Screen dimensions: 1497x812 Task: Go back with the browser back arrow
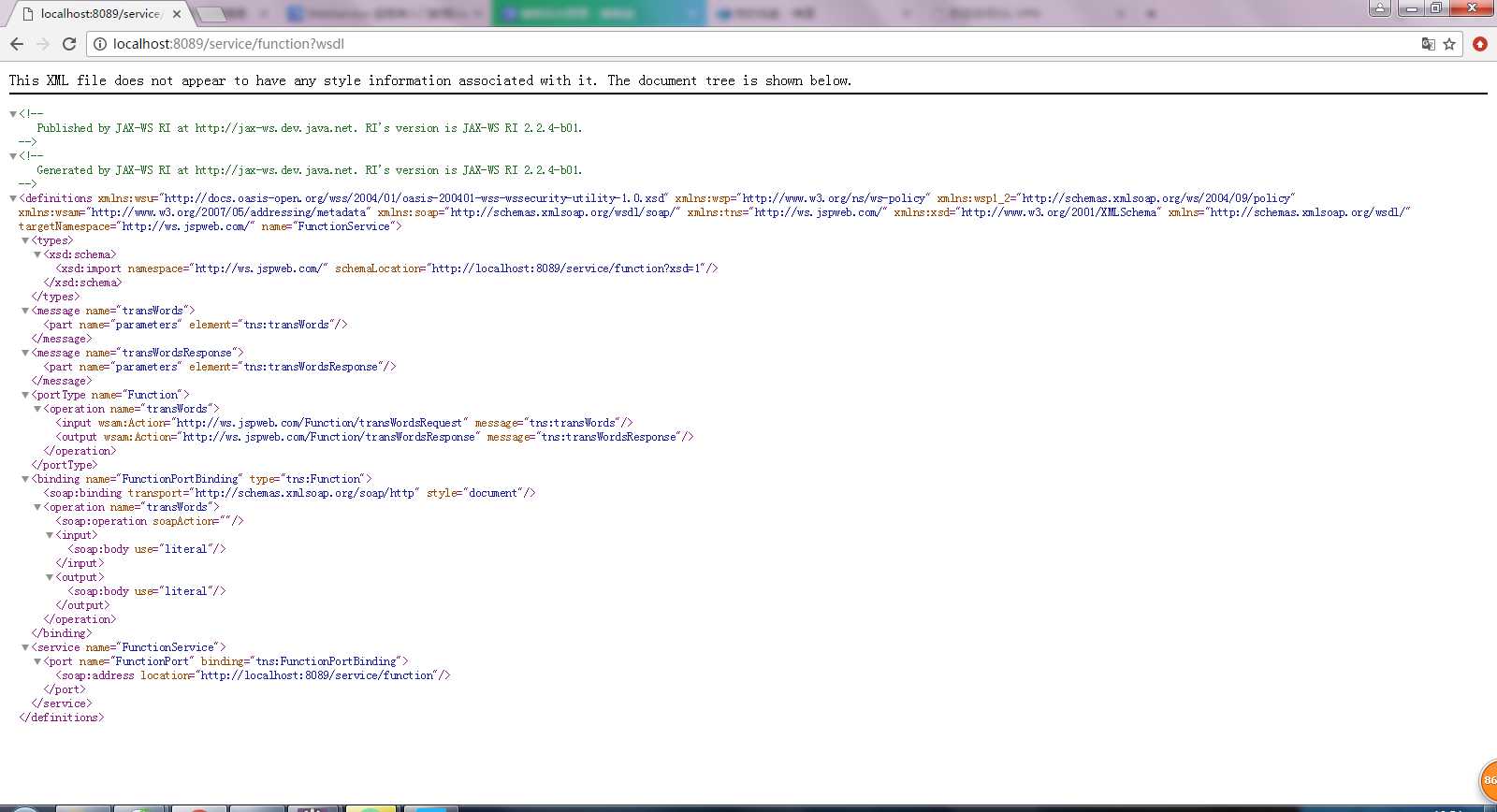click(16, 44)
